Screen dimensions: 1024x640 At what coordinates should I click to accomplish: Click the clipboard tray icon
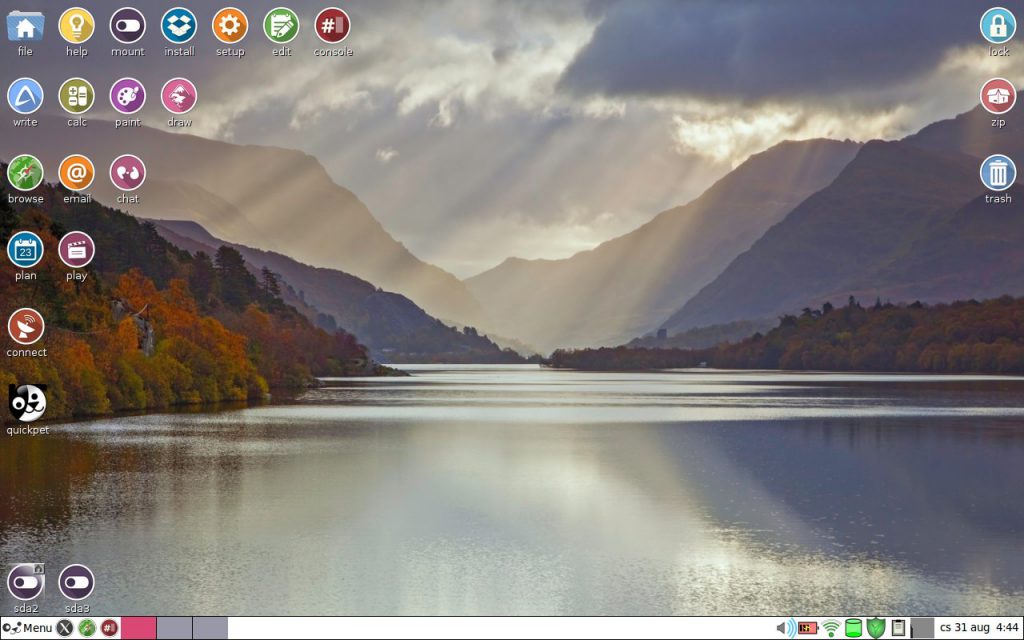tap(898, 628)
